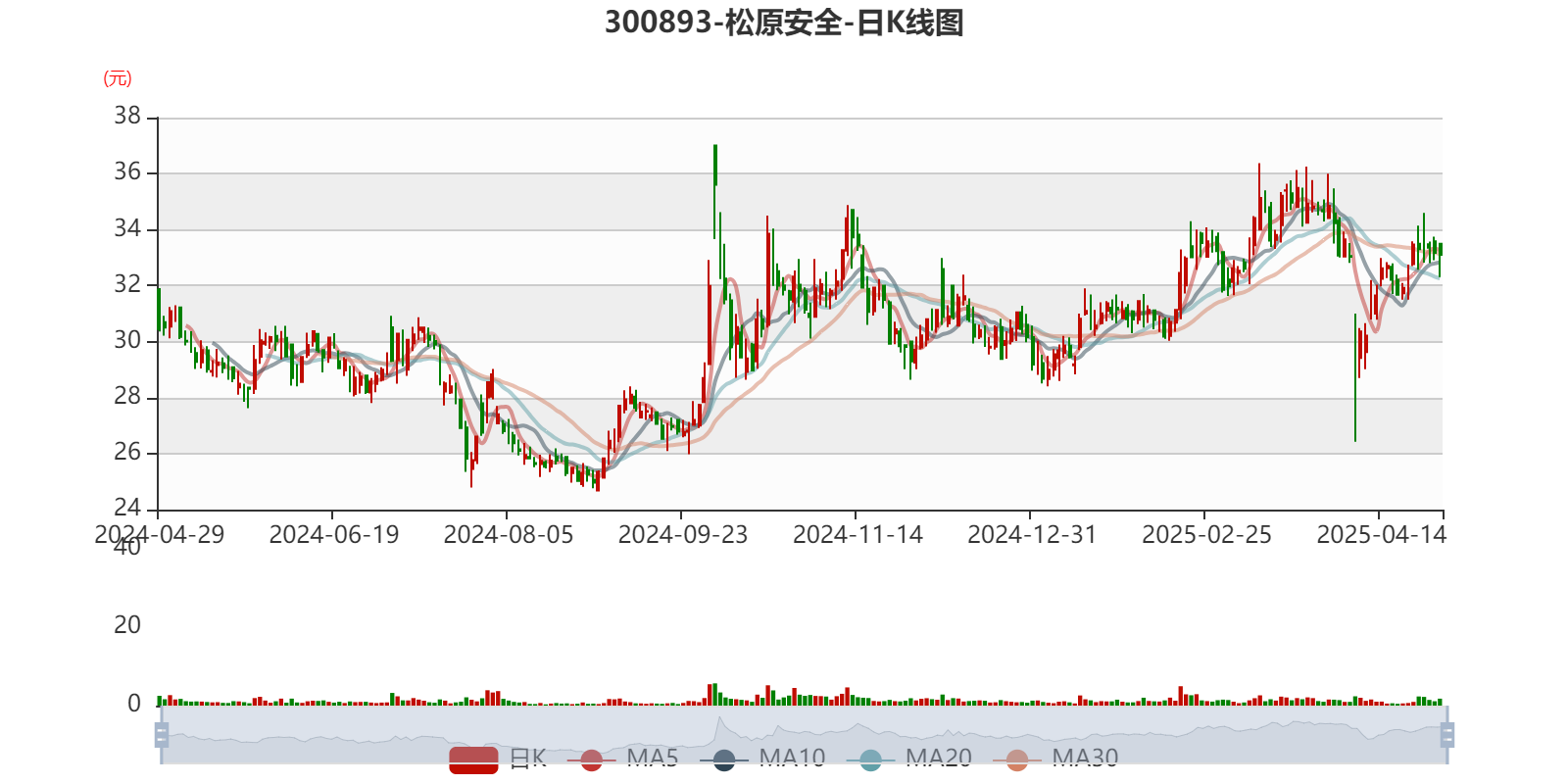Image resolution: width=1568 pixels, height=784 pixels.
Task: Click the 2025-04-14 date axis label
Action: click(1381, 535)
